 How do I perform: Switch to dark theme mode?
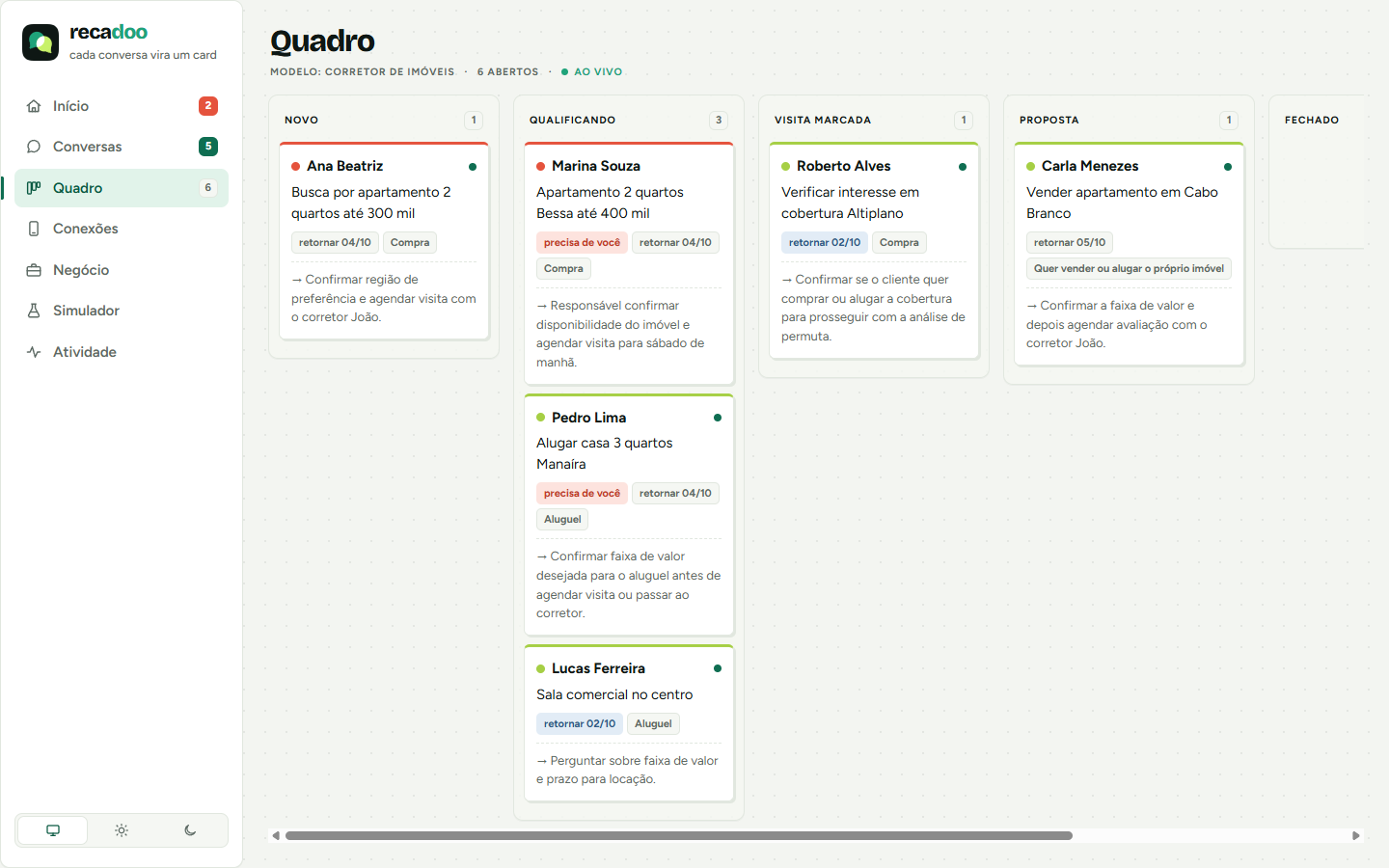190,830
